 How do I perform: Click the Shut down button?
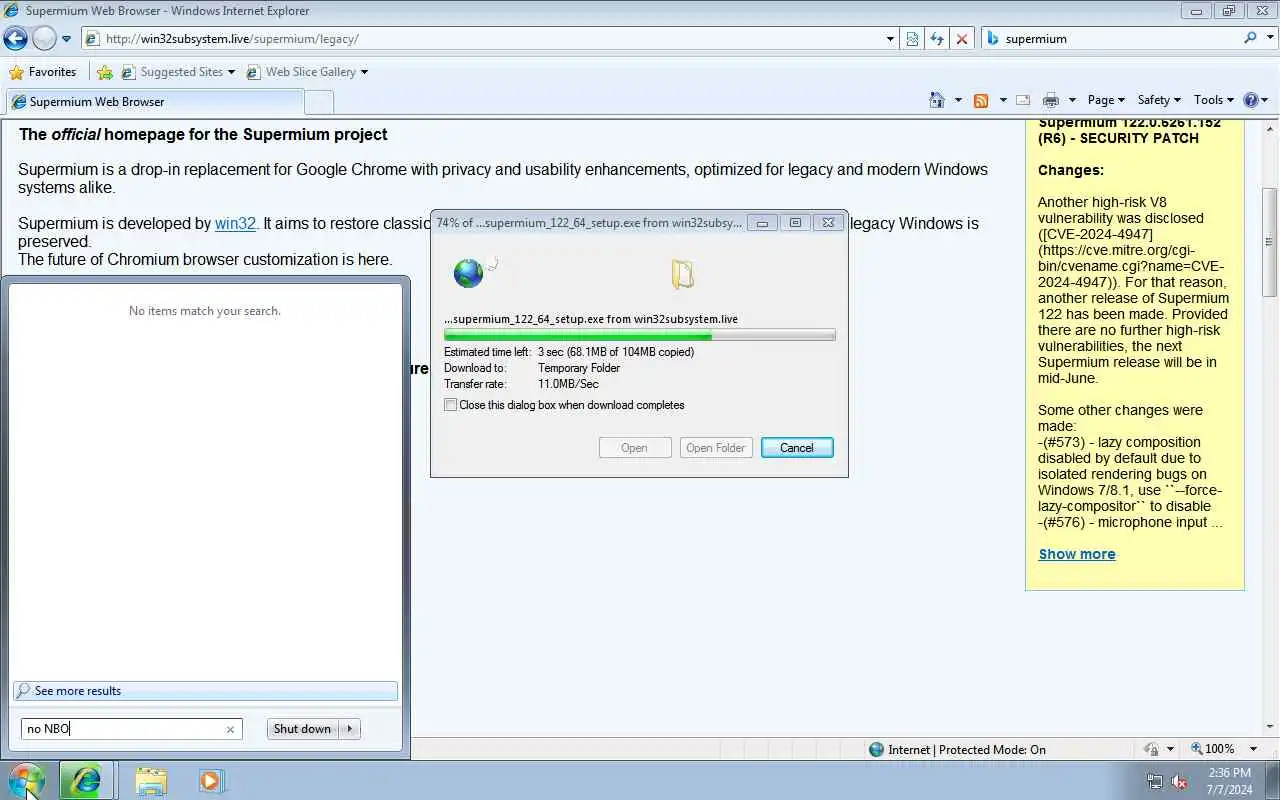point(302,729)
